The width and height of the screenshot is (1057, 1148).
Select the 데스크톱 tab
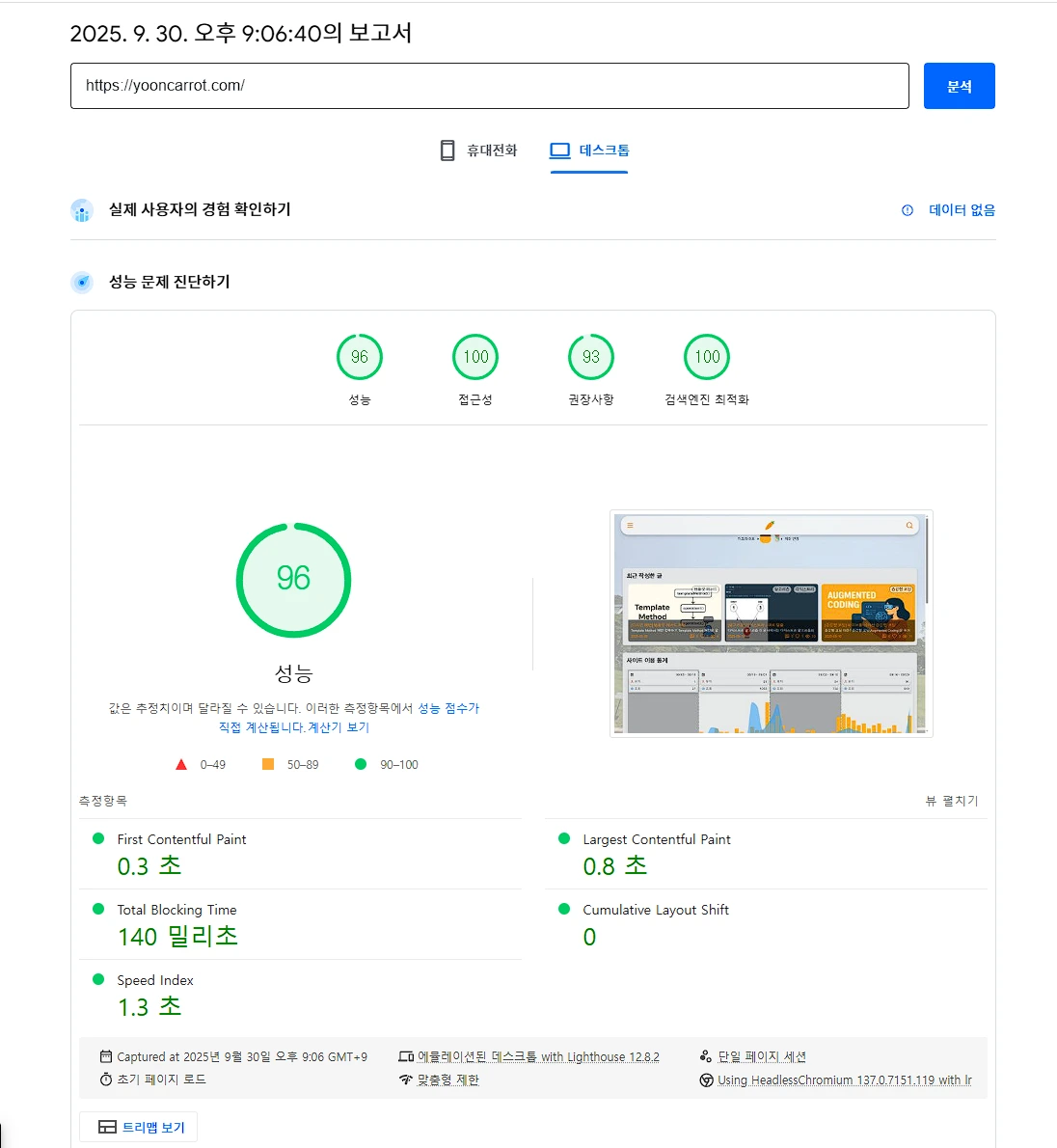(x=589, y=150)
